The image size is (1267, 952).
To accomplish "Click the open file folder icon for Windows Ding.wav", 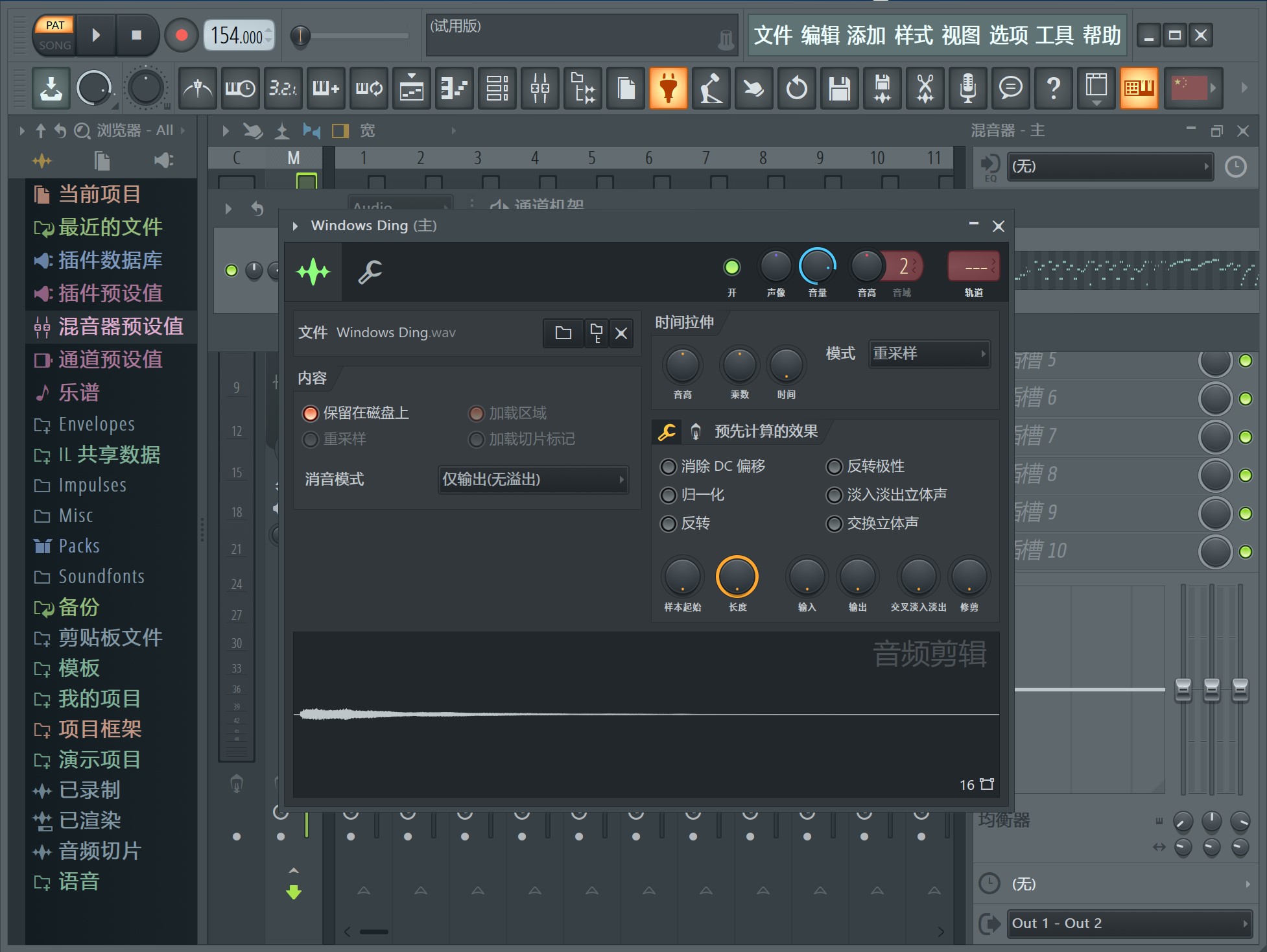I will tap(563, 333).
